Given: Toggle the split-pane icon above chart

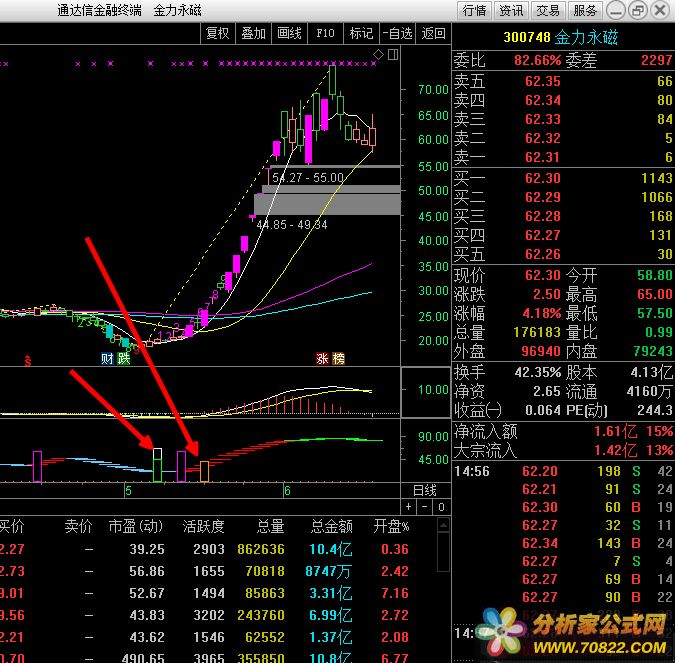Looking at the screenshot, I should 393,54.
